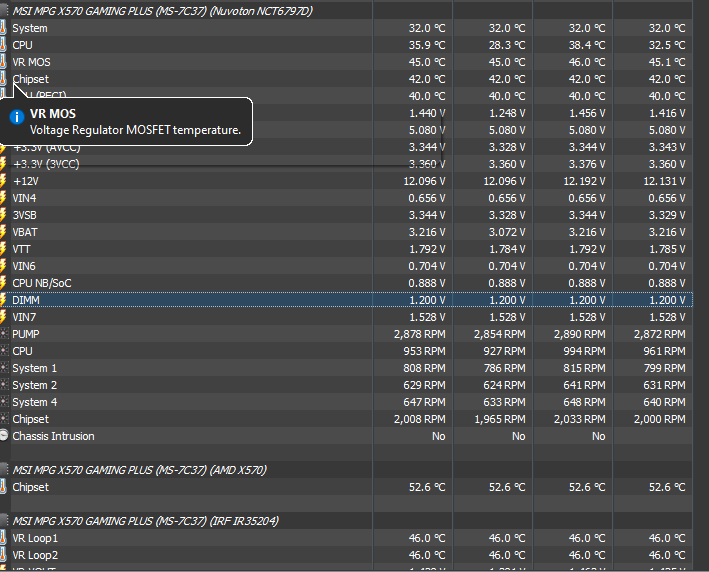Click the Chipset fan minimum value 1,965 RPM

(500, 419)
